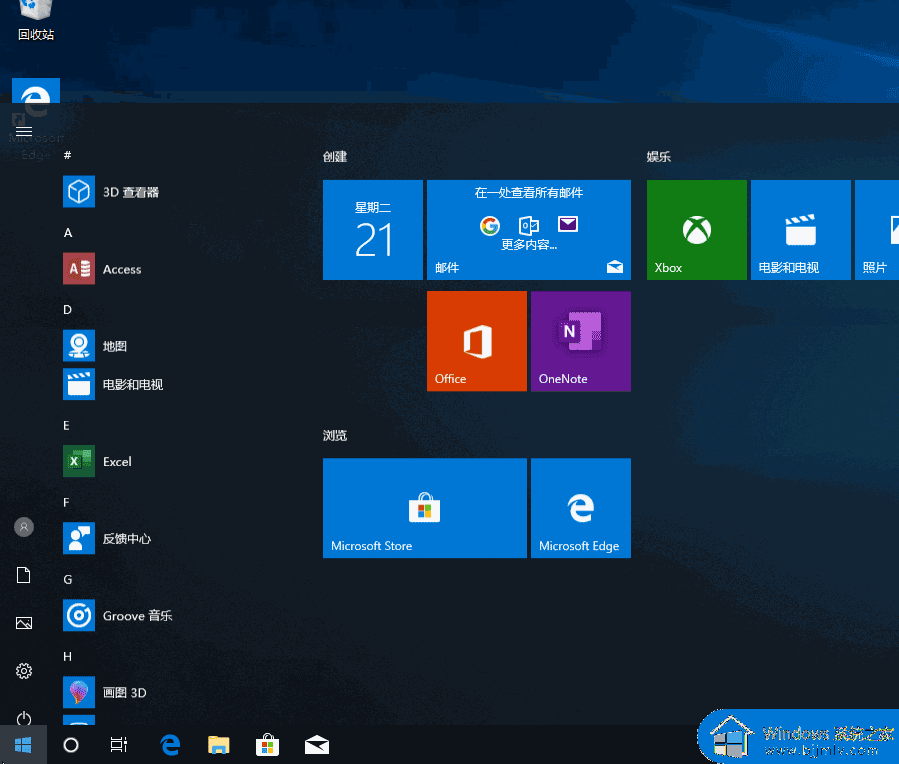Open 地图 (Maps) app in list

point(95,346)
